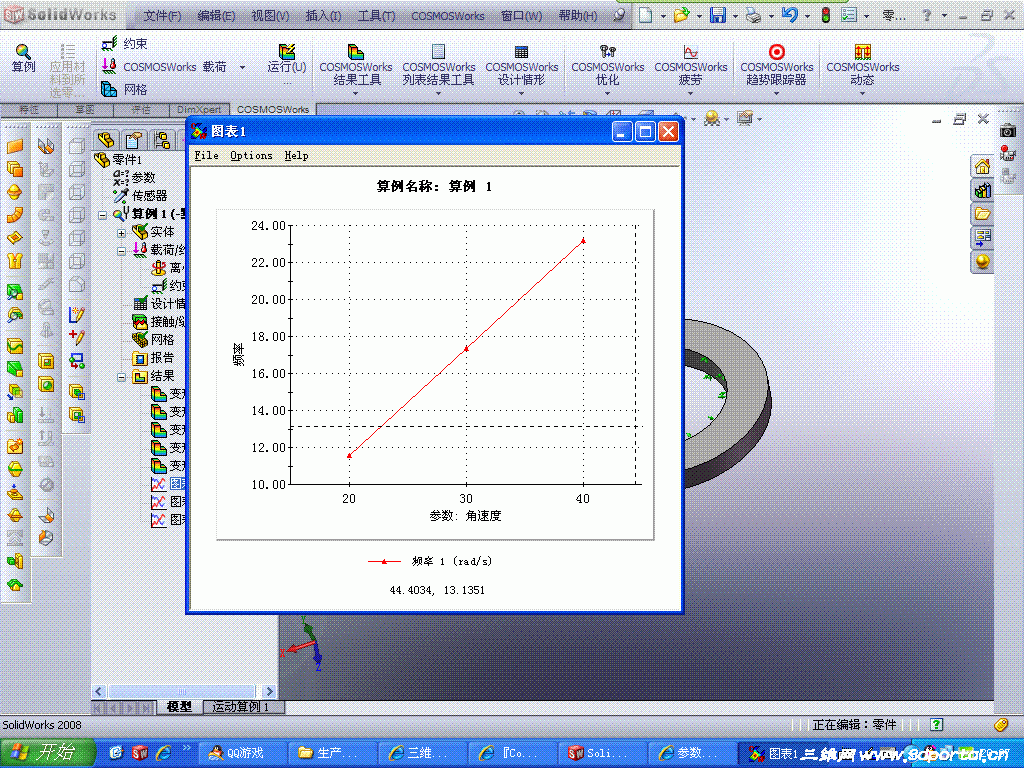Open the ConfigurationManager tab icon
Screen dimensions: 1024x768
tap(162, 139)
